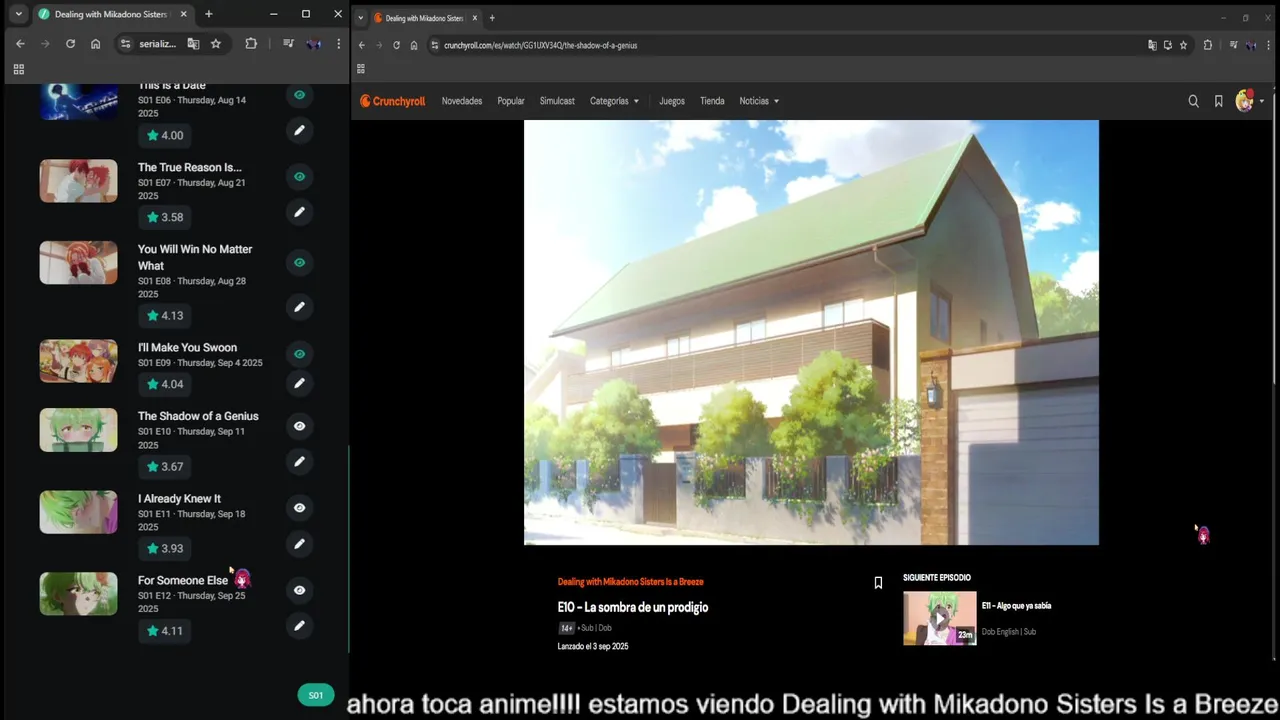1280x720 pixels.
Task: Bookmark the Crunchyroll page with the star
Action: pyautogui.click(x=1183, y=45)
